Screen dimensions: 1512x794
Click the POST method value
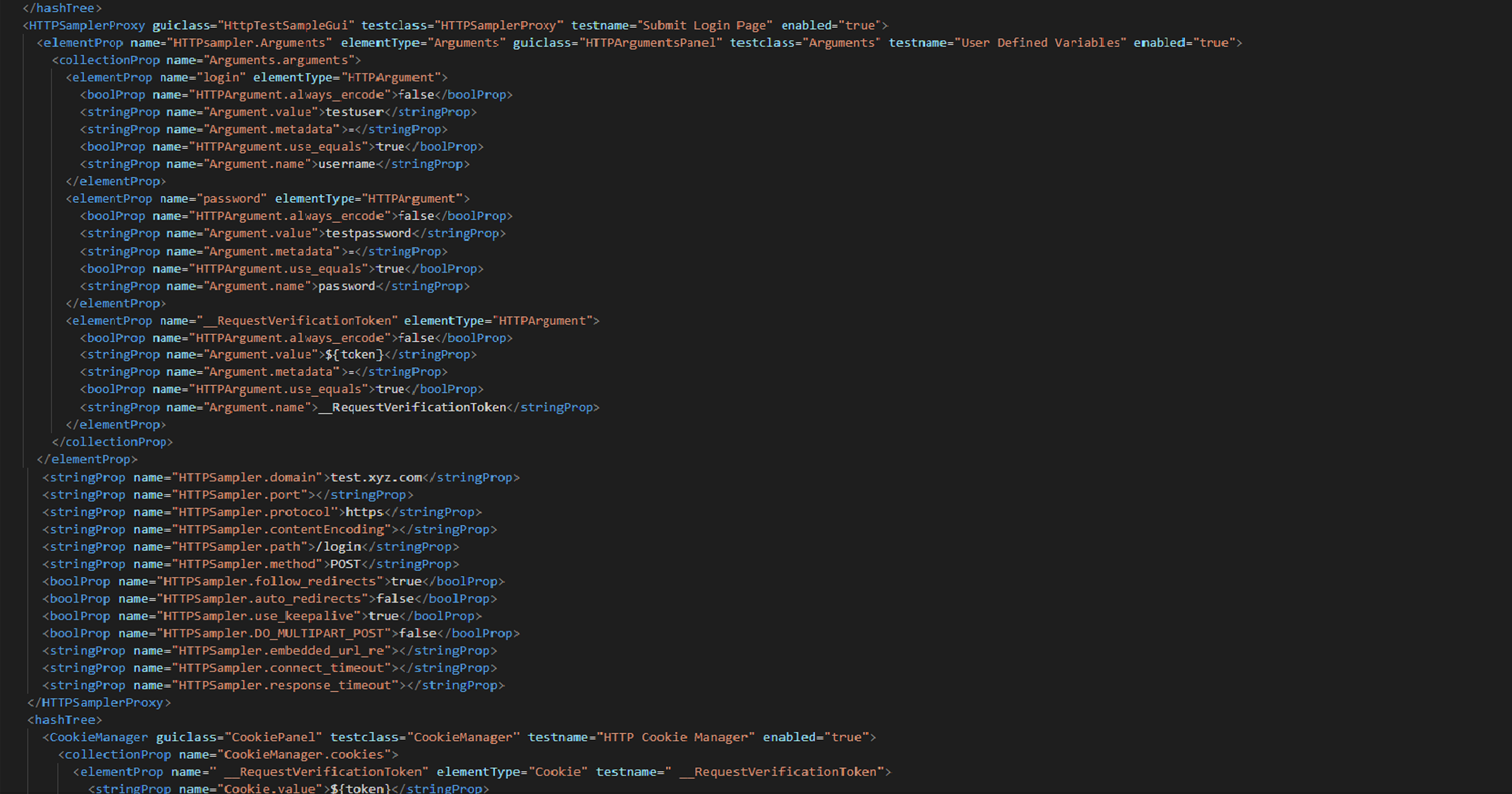click(345, 564)
